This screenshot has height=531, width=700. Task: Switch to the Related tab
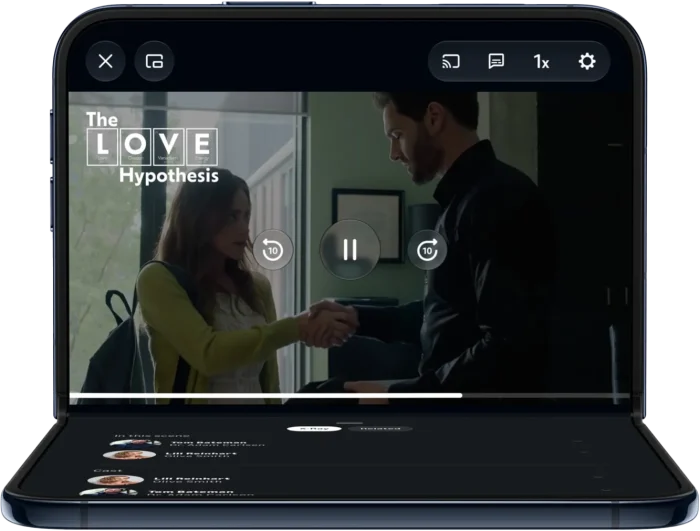pos(380,429)
